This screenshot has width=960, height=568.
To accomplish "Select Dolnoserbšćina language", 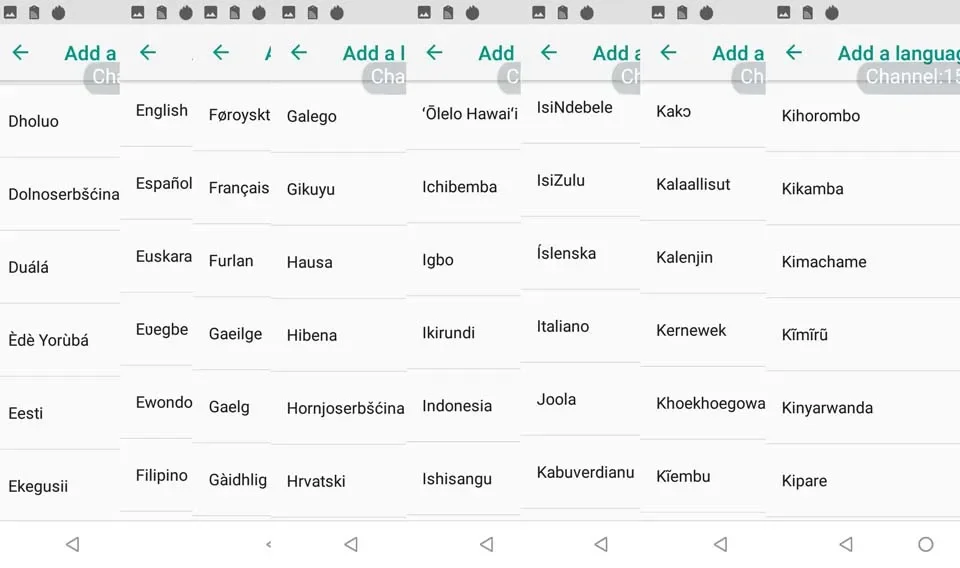I will [x=60, y=194].
